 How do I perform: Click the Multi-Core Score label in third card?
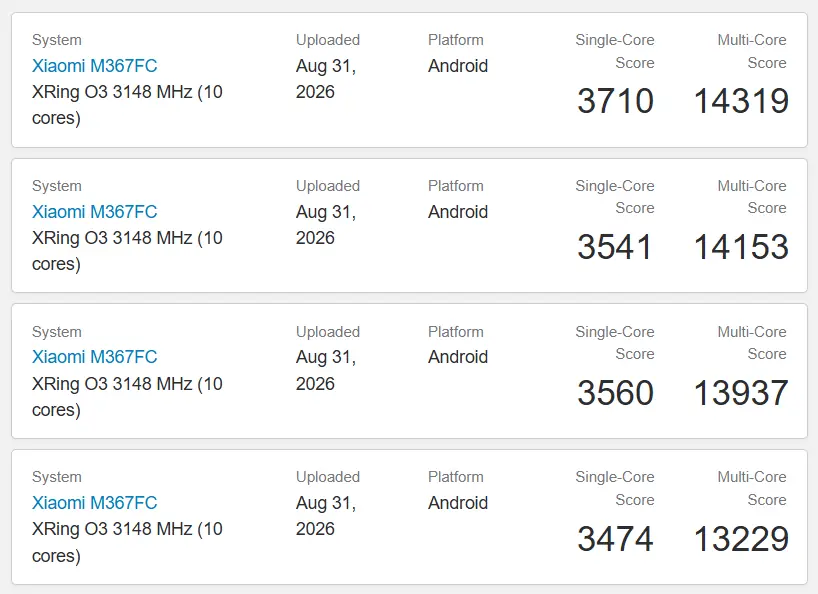[x=752, y=343]
